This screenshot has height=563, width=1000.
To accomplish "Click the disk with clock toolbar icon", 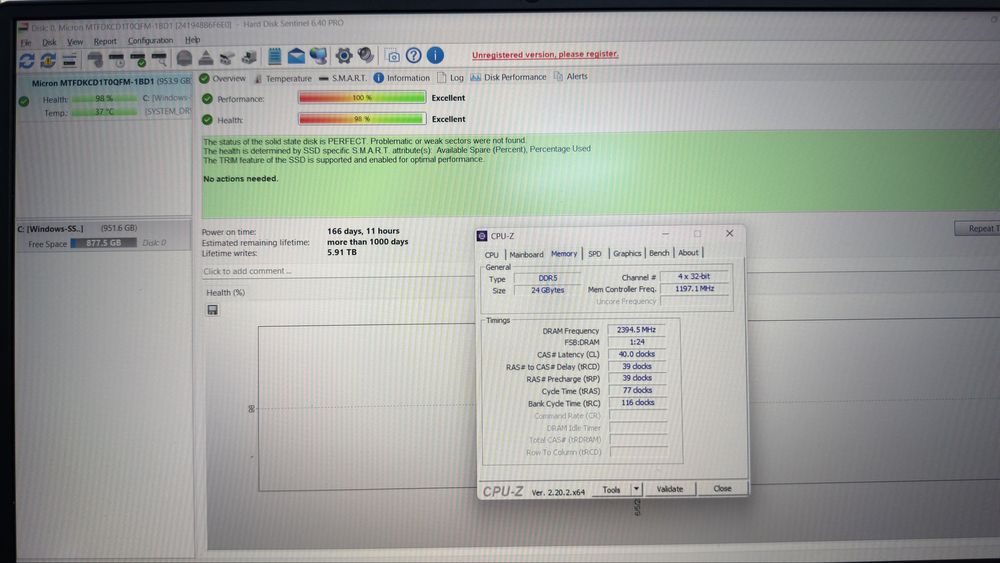I will coord(117,60).
